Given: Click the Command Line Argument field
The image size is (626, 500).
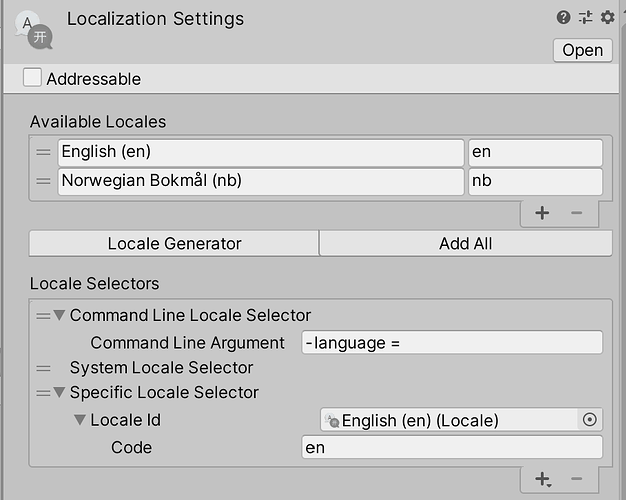Looking at the screenshot, I should click(452, 343).
